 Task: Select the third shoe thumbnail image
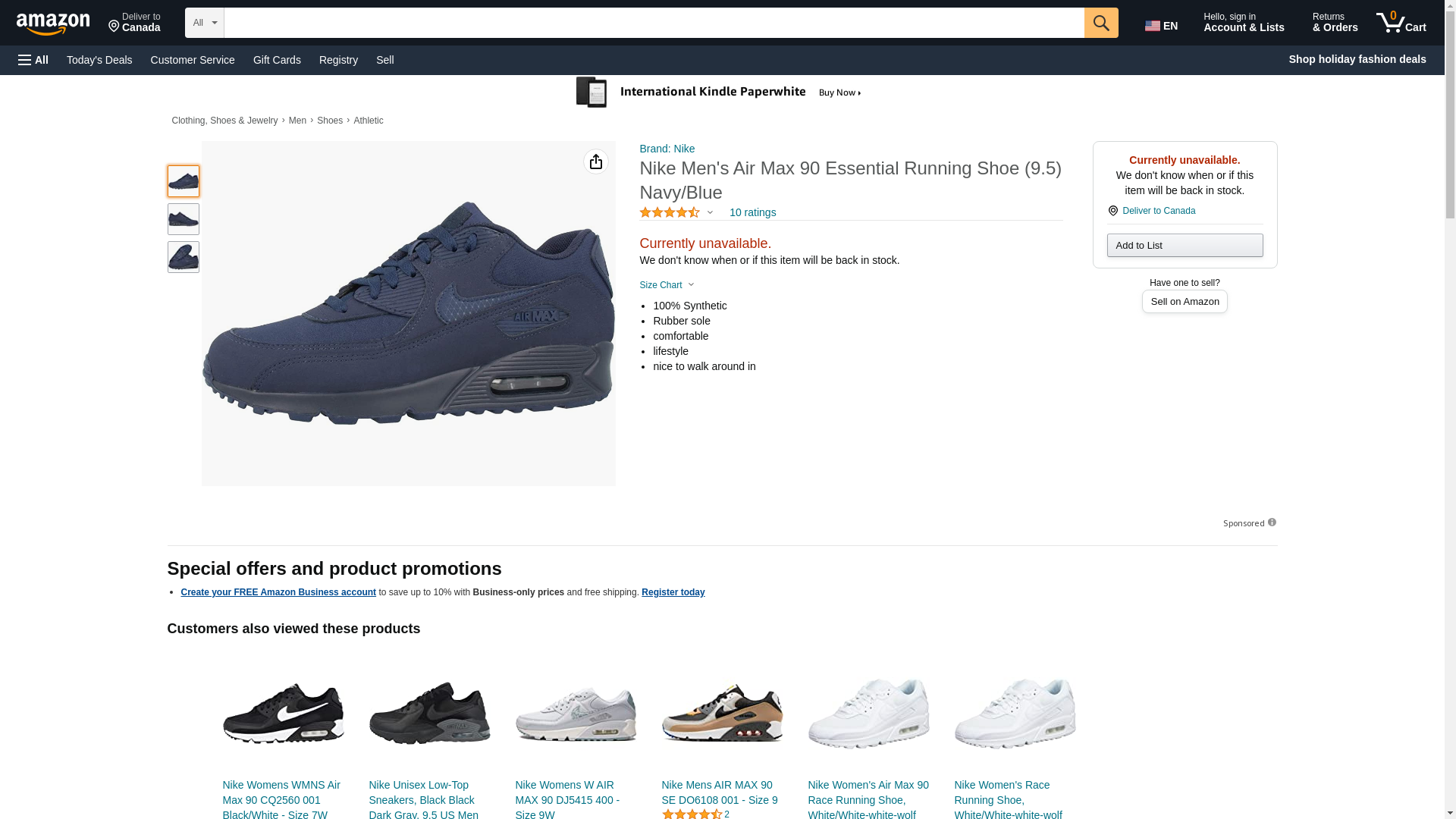click(184, 257)
